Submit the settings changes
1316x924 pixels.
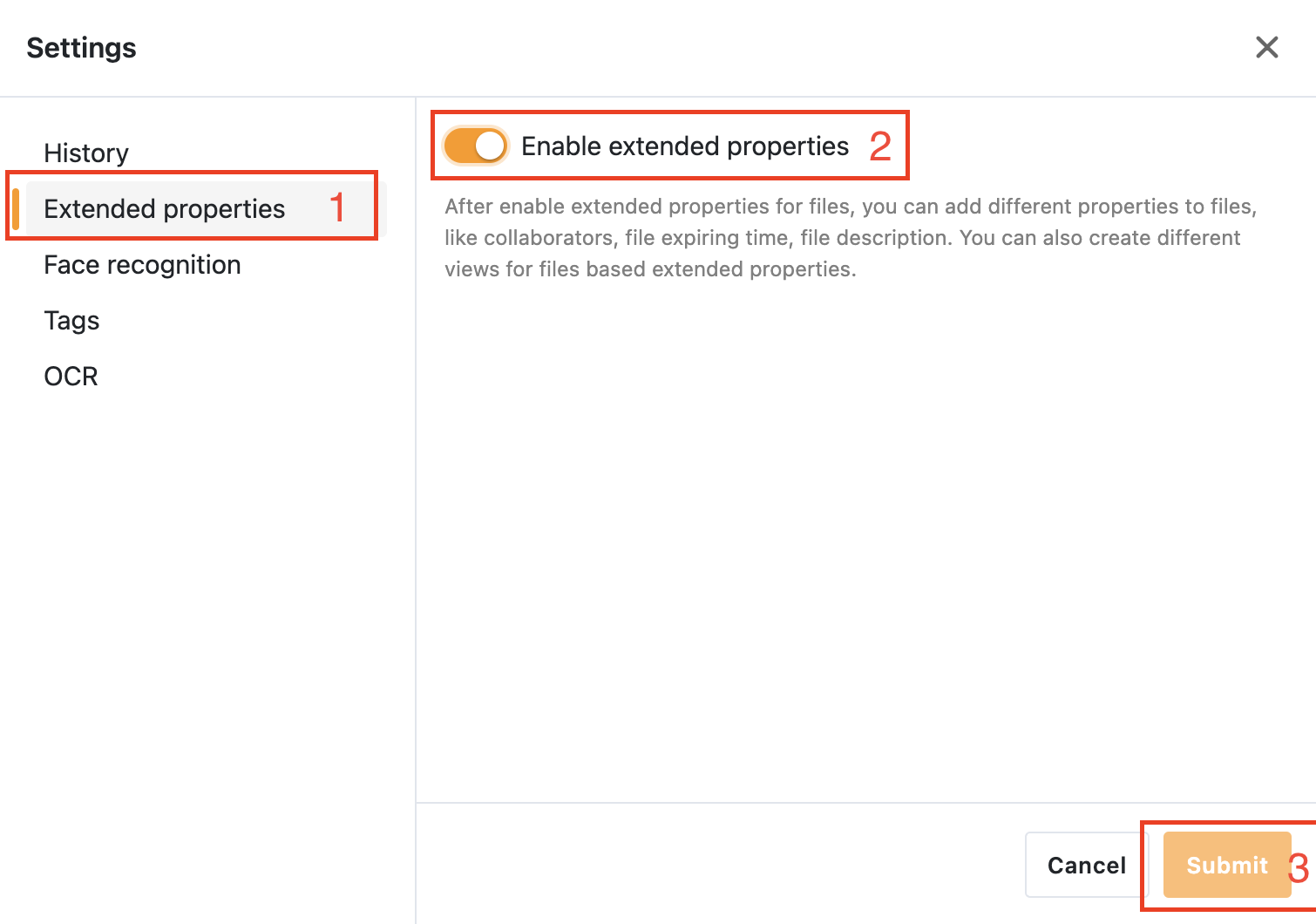tap(1225, 865)
